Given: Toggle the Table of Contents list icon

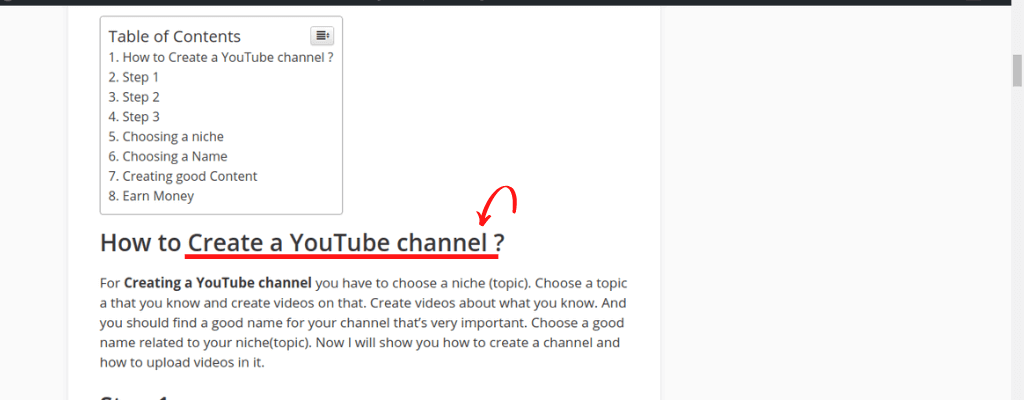Looking at the screenshot, I should click(x=322, y=35).
